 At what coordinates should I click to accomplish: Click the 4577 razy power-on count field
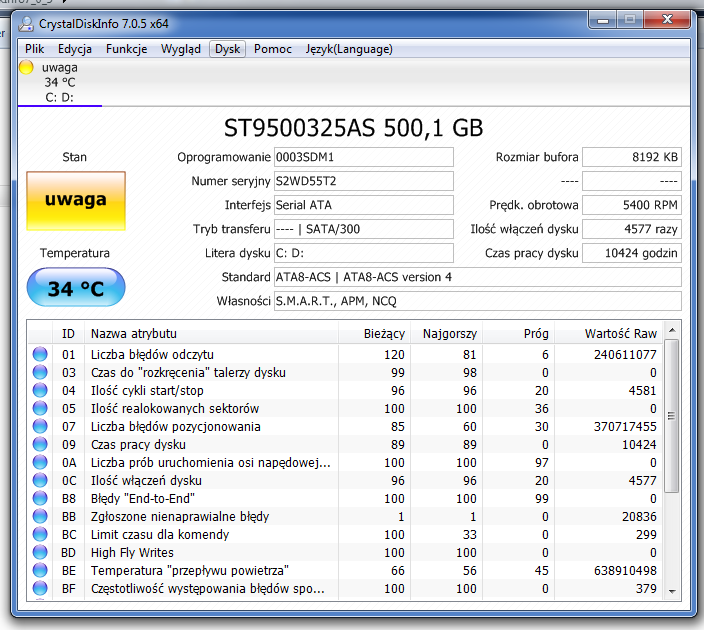[632, 229]
